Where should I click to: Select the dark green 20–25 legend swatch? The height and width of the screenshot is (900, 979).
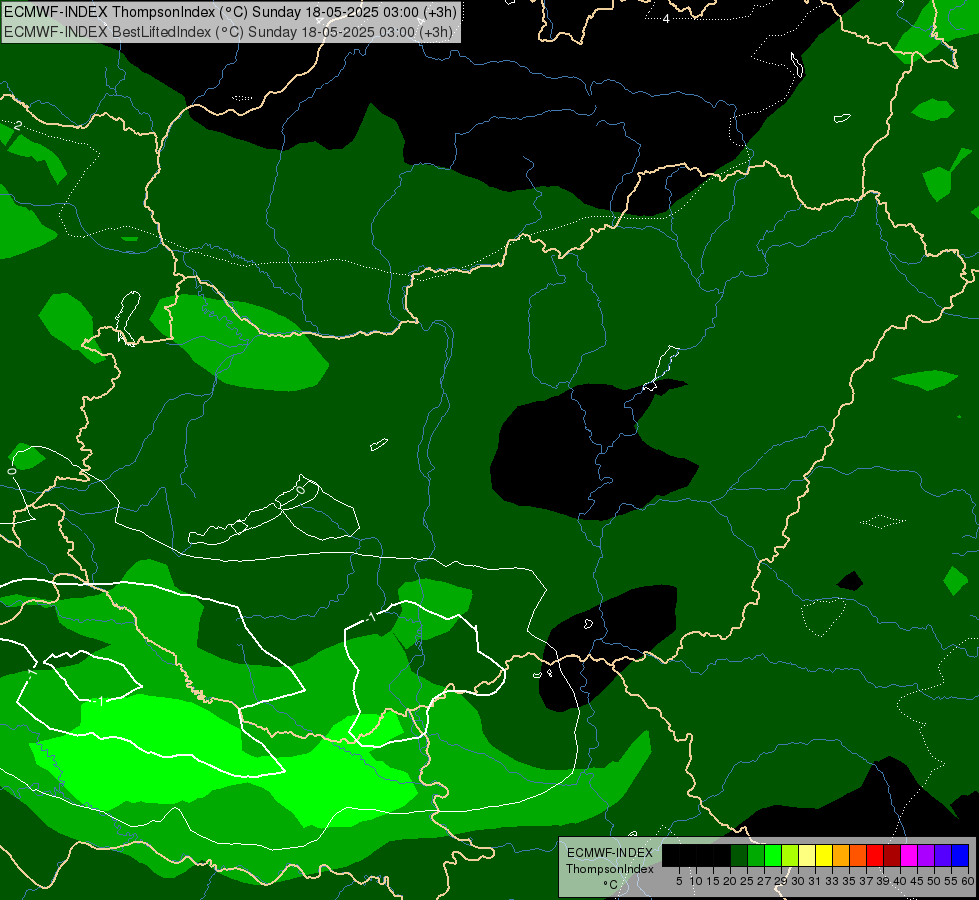(x=739, y=856)
